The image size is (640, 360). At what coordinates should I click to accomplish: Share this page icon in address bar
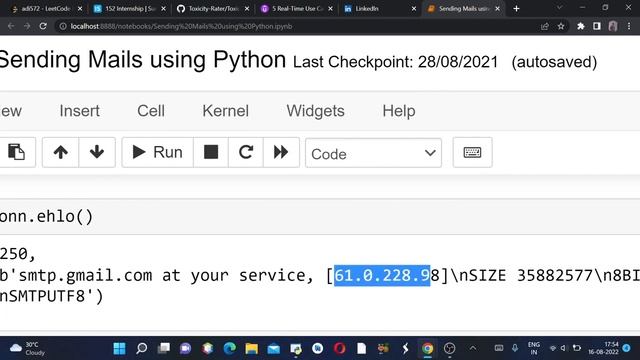pyautogui.click(x=544, y=26)
